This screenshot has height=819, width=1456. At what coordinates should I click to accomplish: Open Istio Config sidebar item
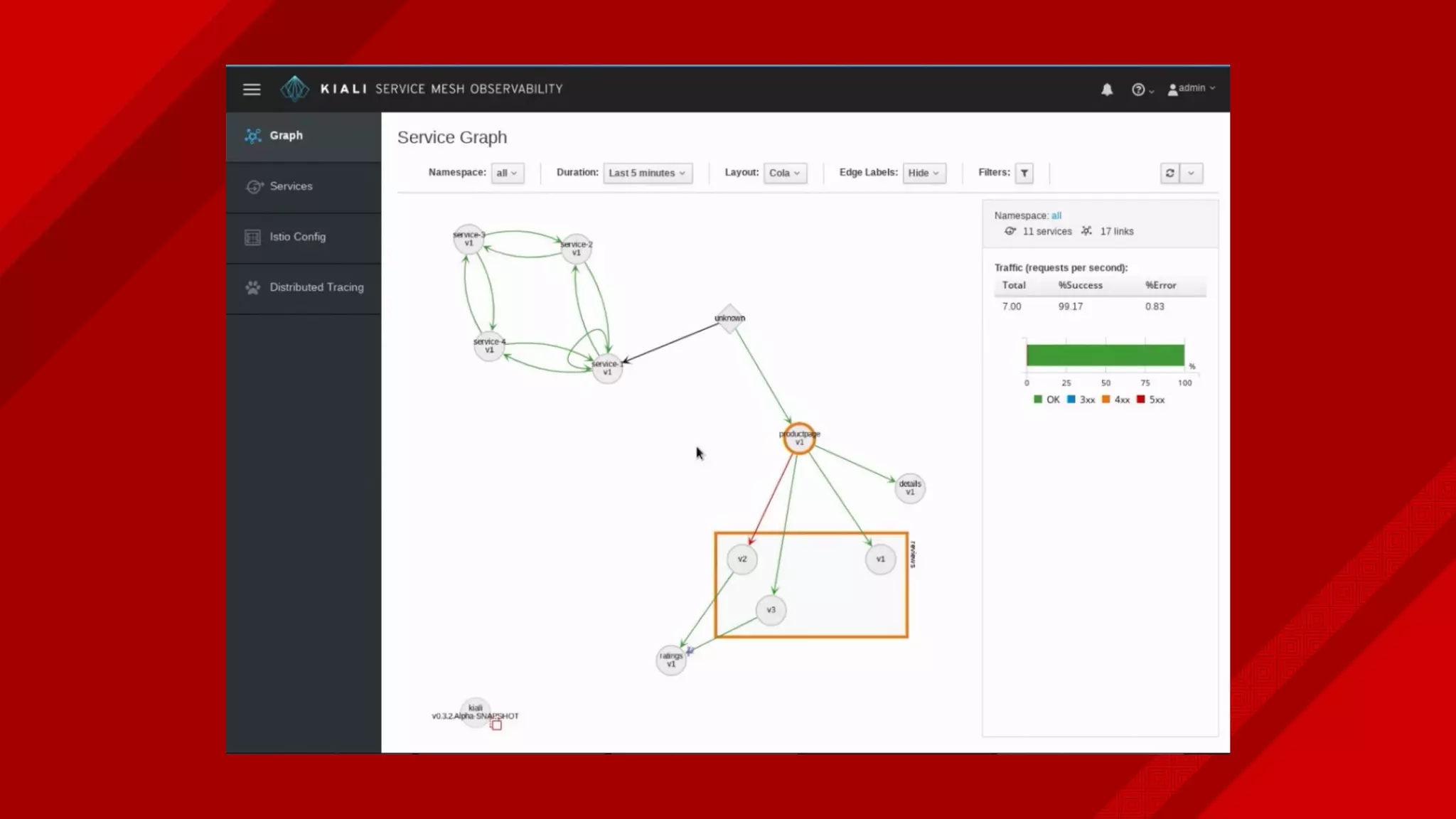(297, 237)
